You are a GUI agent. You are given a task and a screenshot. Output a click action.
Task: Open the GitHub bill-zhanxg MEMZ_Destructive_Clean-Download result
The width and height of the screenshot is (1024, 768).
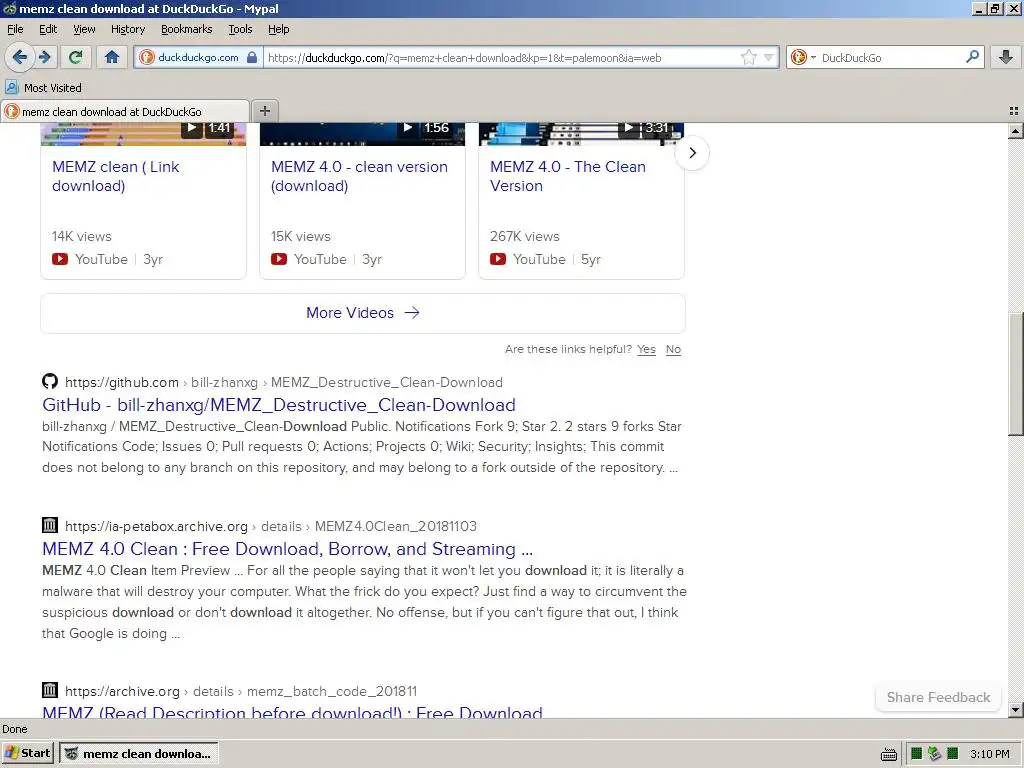click(279, 405)
